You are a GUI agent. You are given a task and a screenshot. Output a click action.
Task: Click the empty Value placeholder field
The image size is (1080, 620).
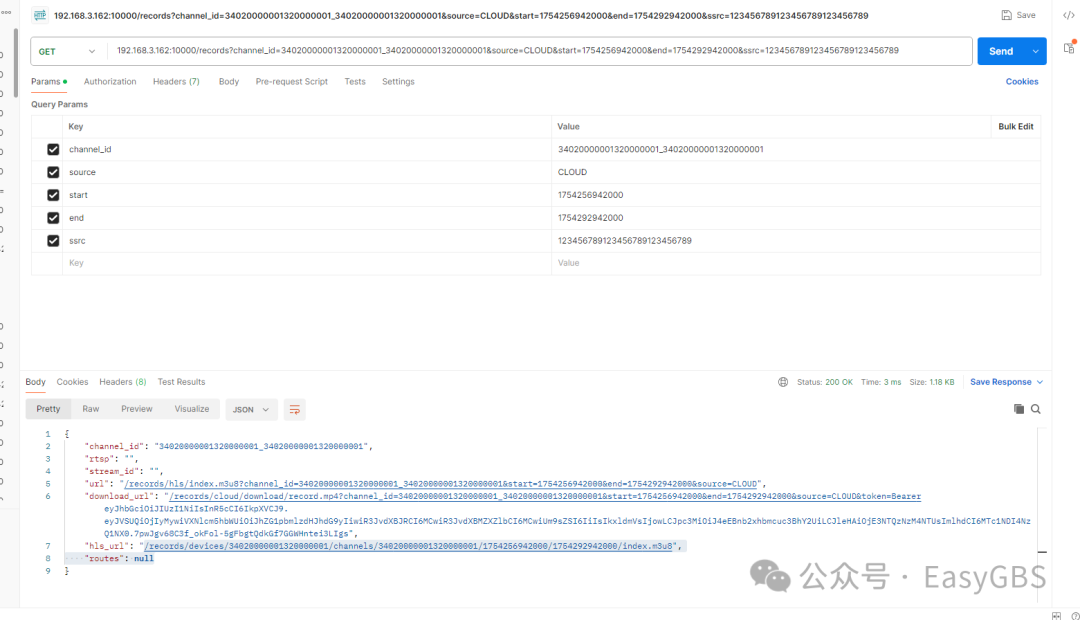[796, 263]
